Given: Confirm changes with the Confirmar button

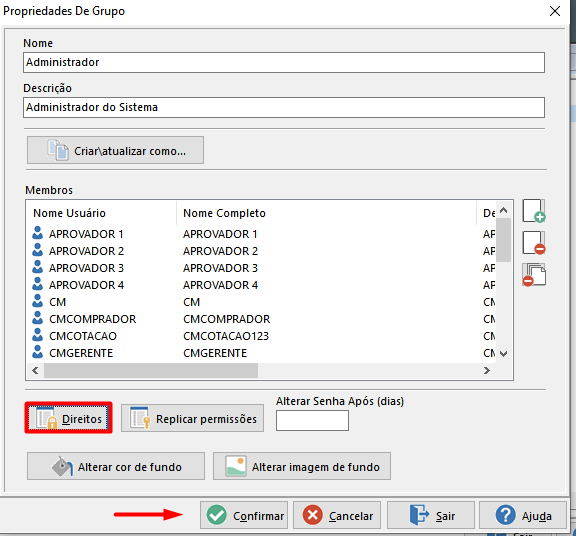Looking at the screenshot, I should click(x=244, y=515).
